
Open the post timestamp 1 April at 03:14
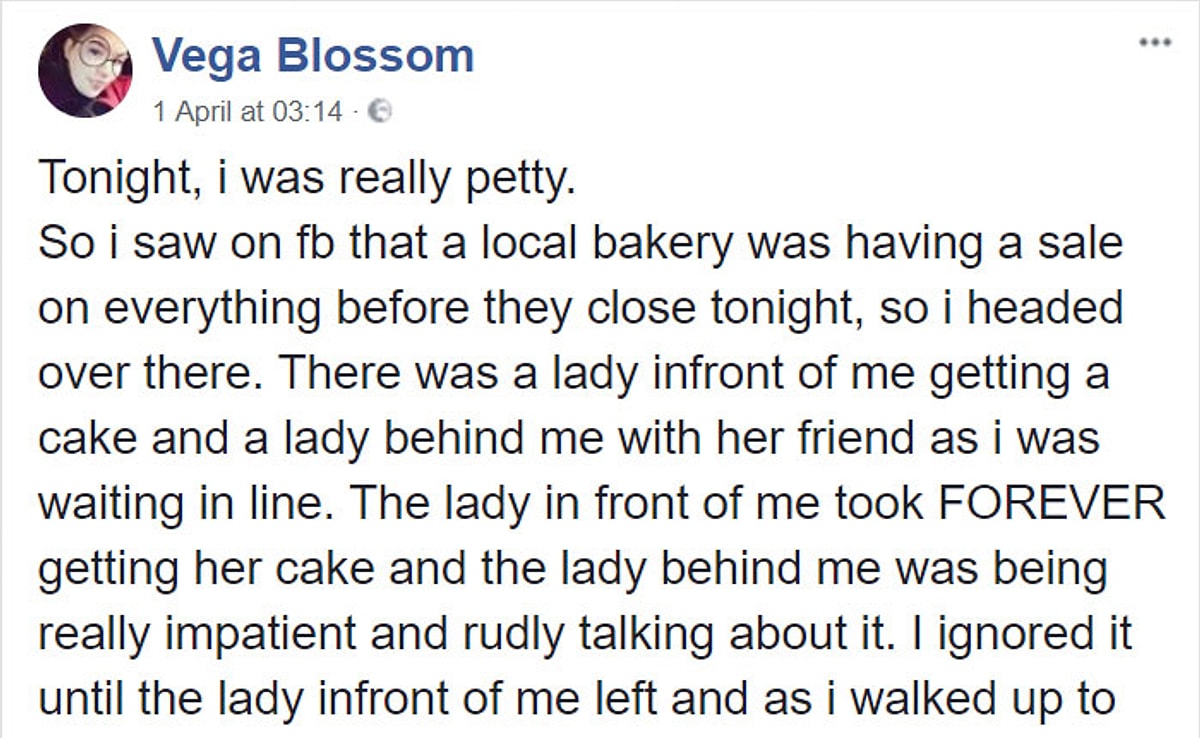point(247,111)
